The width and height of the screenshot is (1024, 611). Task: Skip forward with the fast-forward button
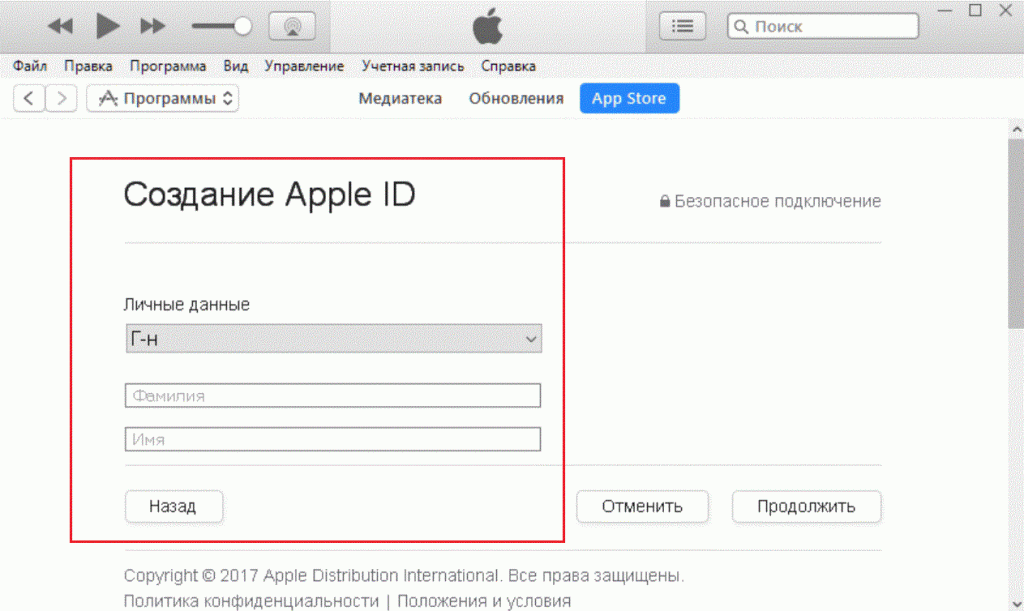pos(153,26)
